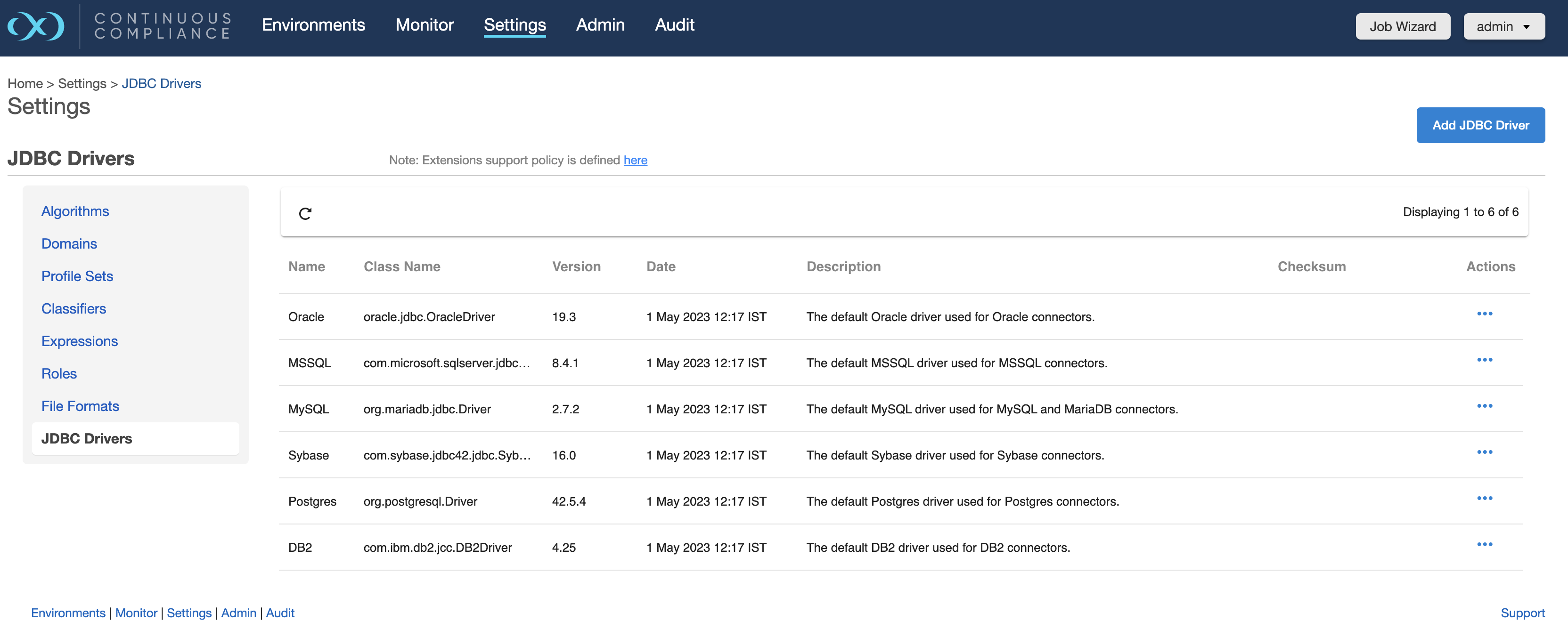
Task: Open actions menu for DB2 driver
Action: [x=1484, y=545]
